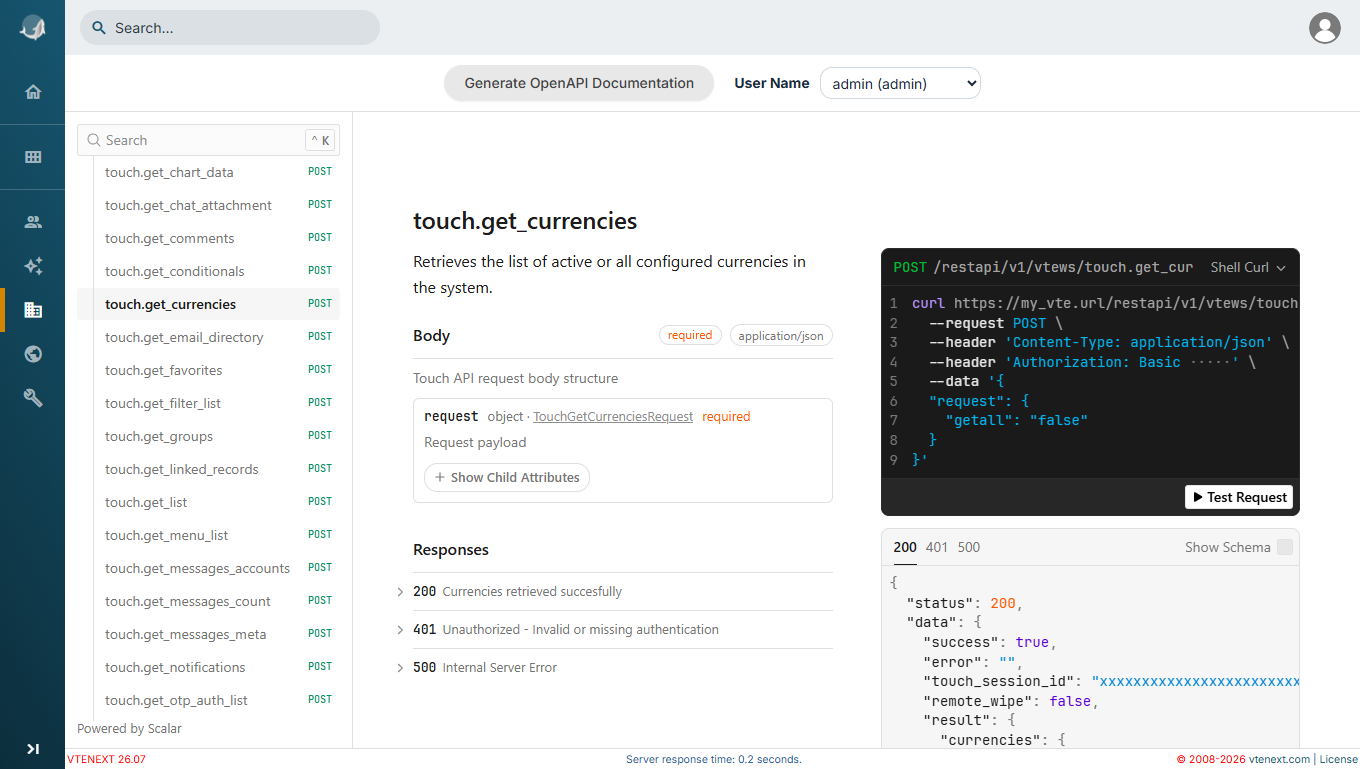Screen dimensions: 1360x769
Task: Open touch.get_menu_list endpoint
Action: pyautogui.click(x=208, y=535)
